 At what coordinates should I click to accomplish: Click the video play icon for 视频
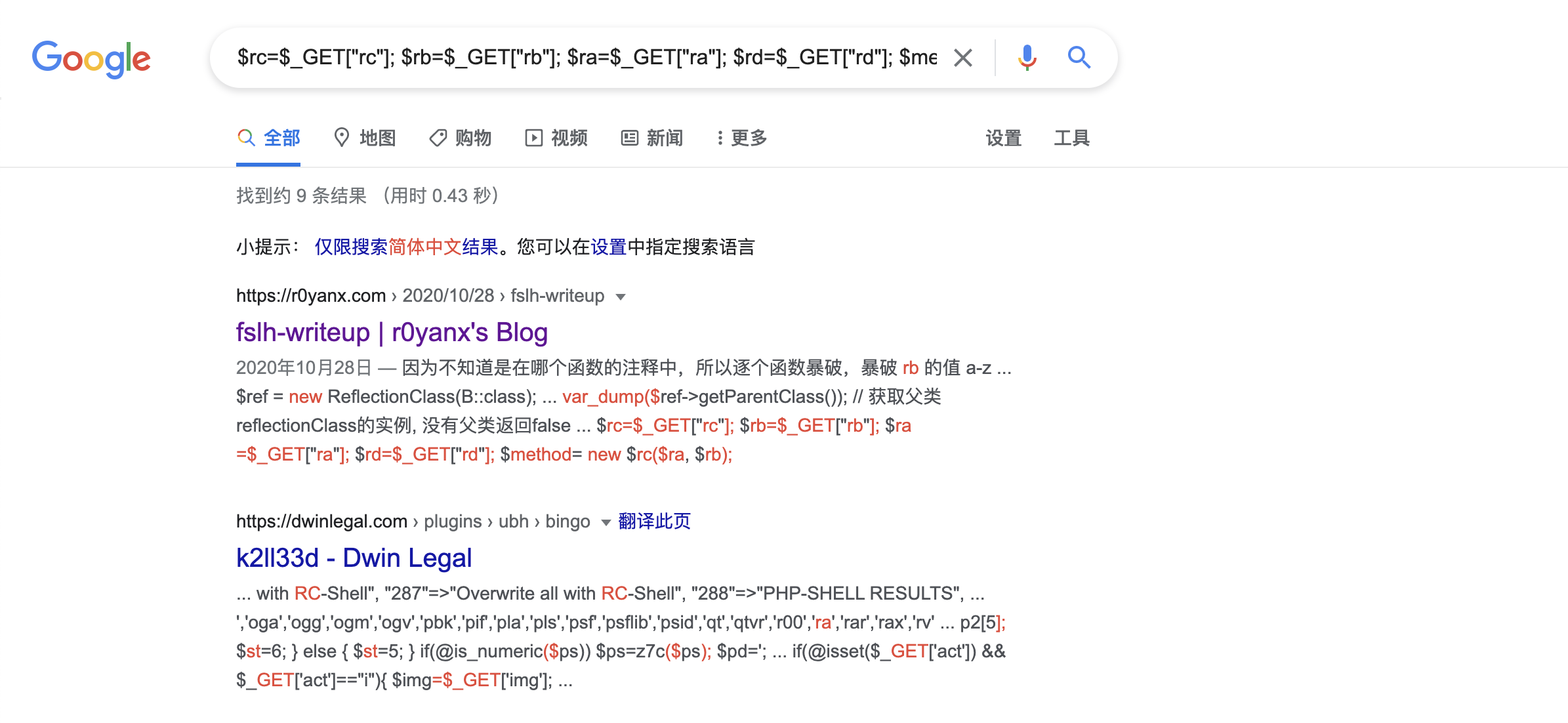coord(533,138)
